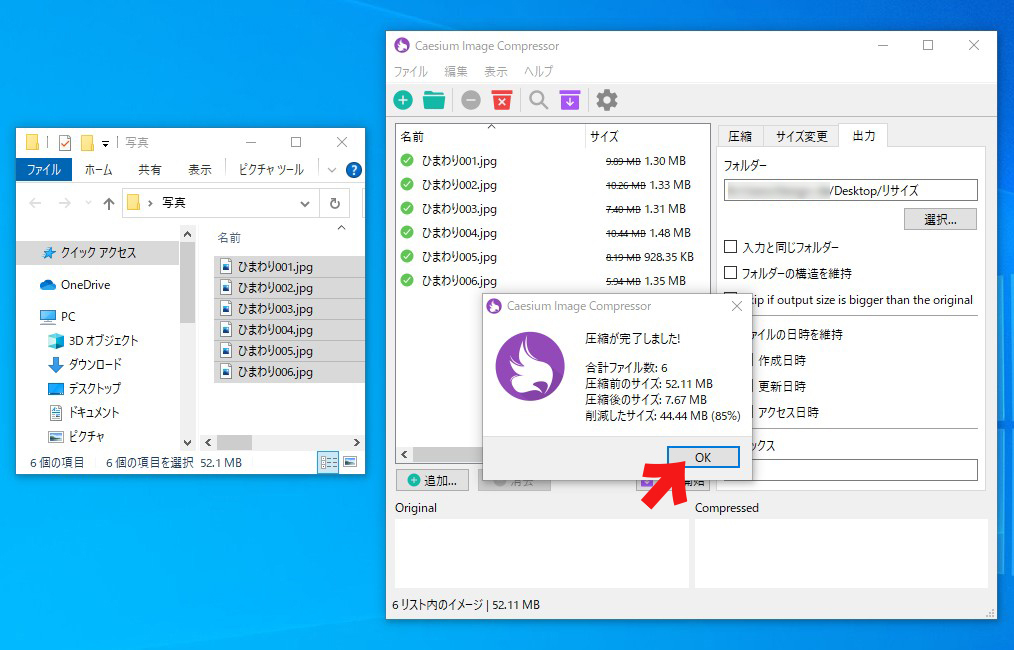Confirm the completion dialog with OK

click(703, 457)
